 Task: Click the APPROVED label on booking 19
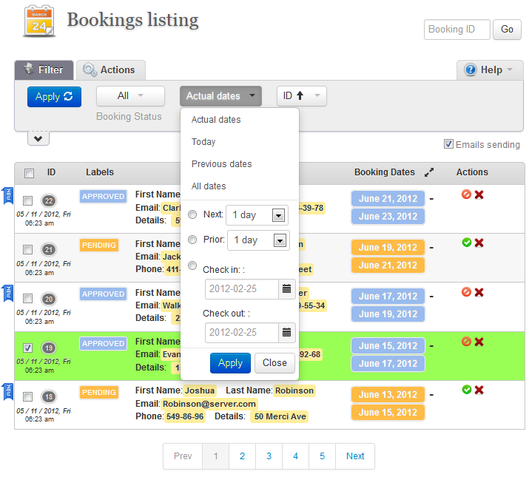[103, 343]
